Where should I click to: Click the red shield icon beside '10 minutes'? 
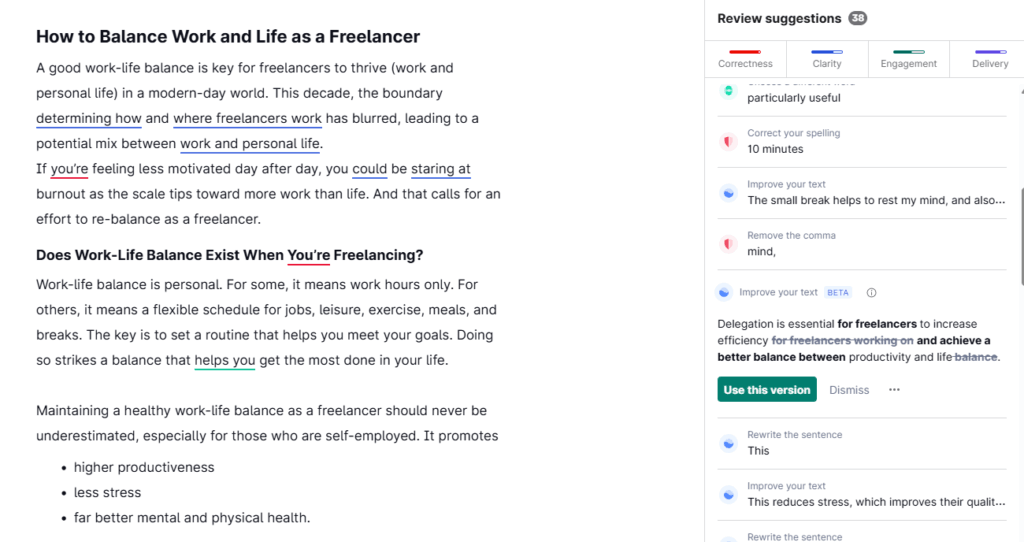(x=728, y=141)
